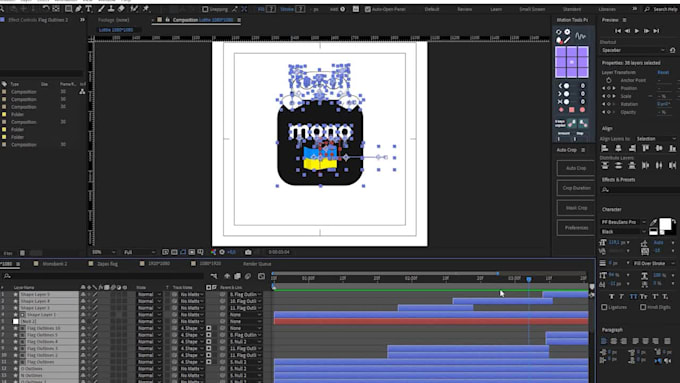The image size is (680, 383).
Task: Click the timeline current time indicator
Action: coord(529,279)
